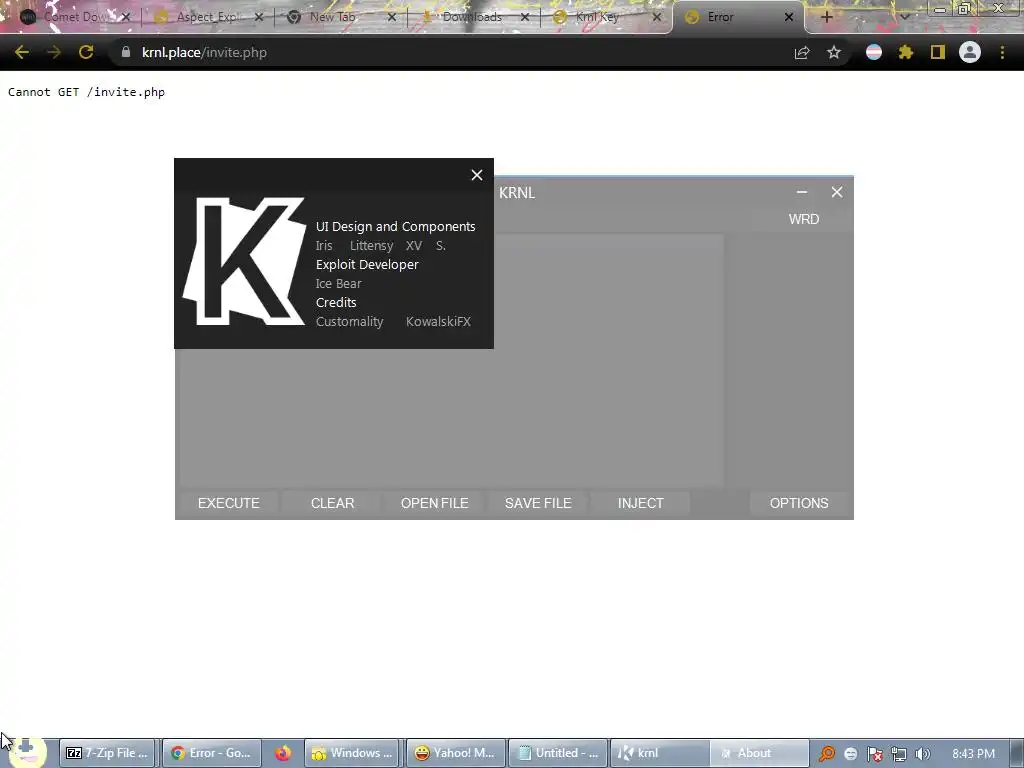Close the Krnl Key tab
1024x768 pixels.
click(656, 18)
